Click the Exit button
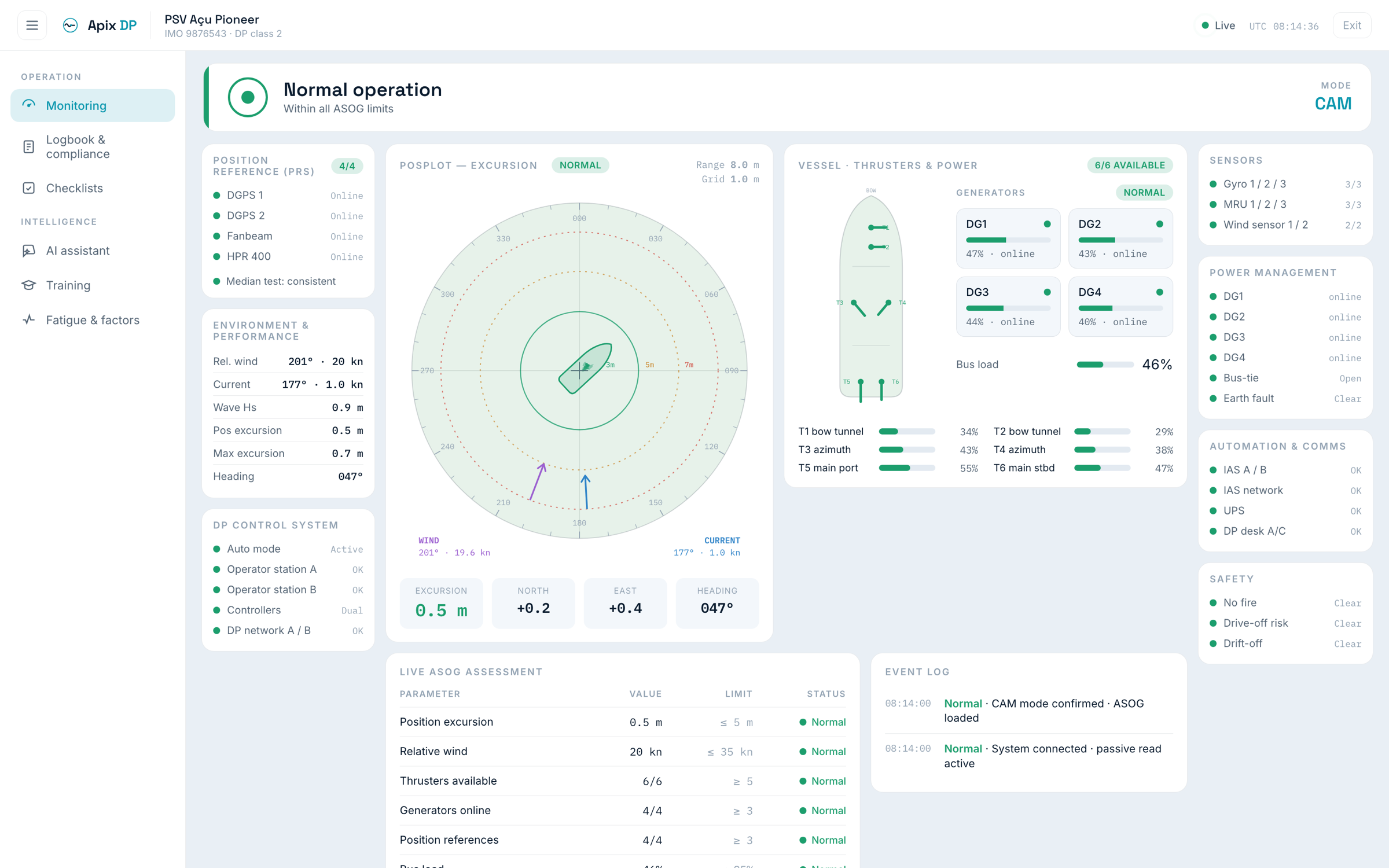1389x868 pixels. pyautogui.click(x=1351, y=25)
